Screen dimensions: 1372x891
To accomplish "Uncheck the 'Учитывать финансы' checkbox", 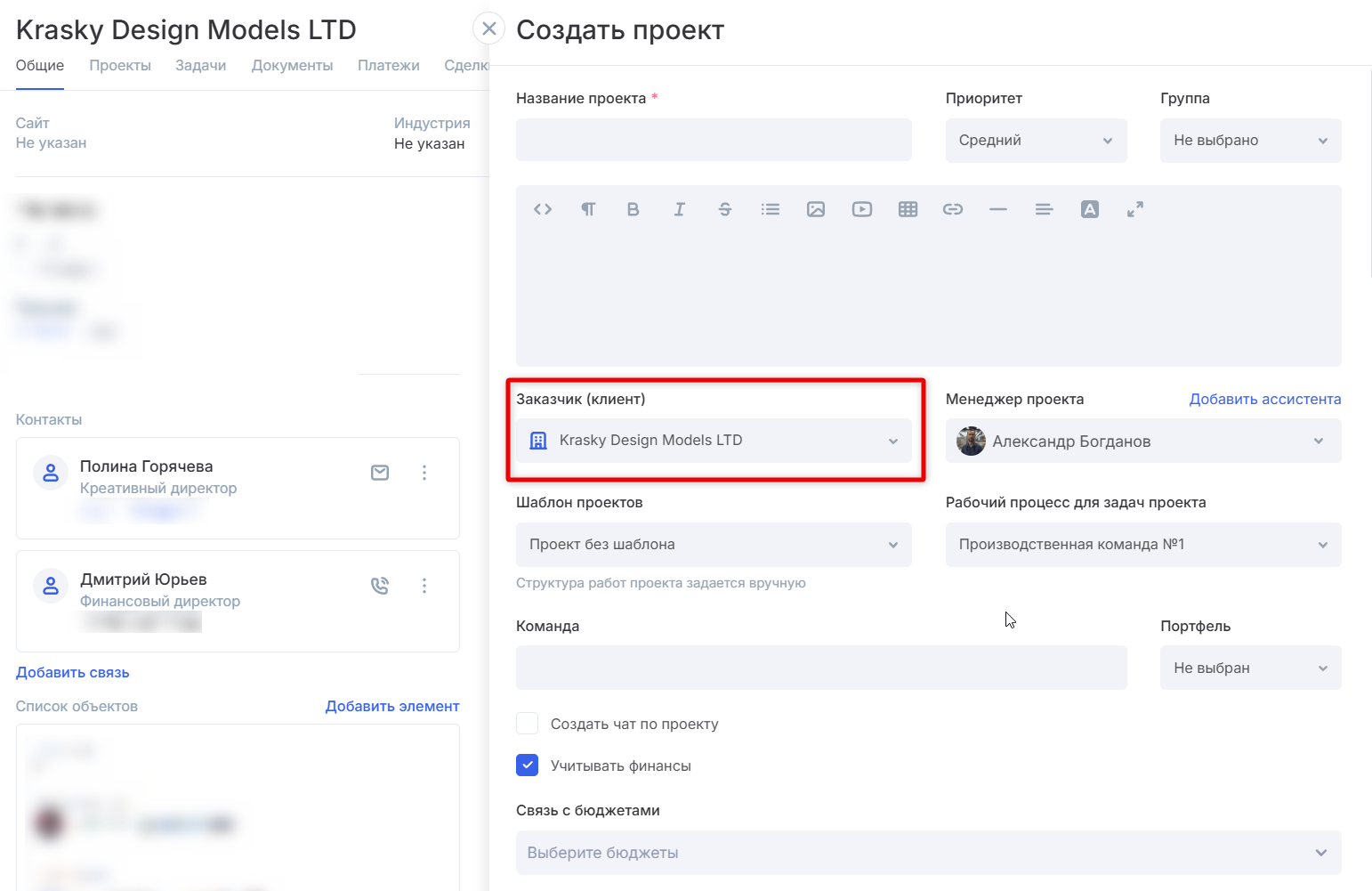I will tap(528, 765).
